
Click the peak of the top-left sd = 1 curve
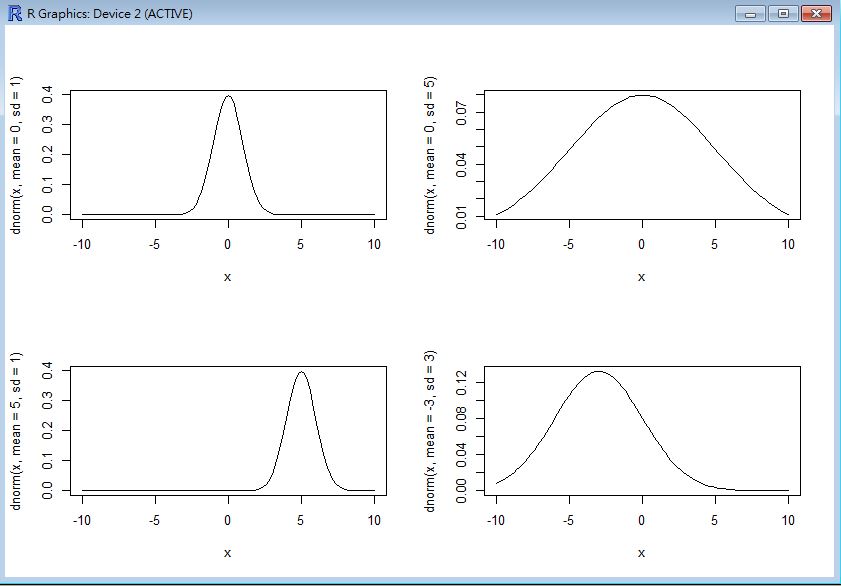228,97
